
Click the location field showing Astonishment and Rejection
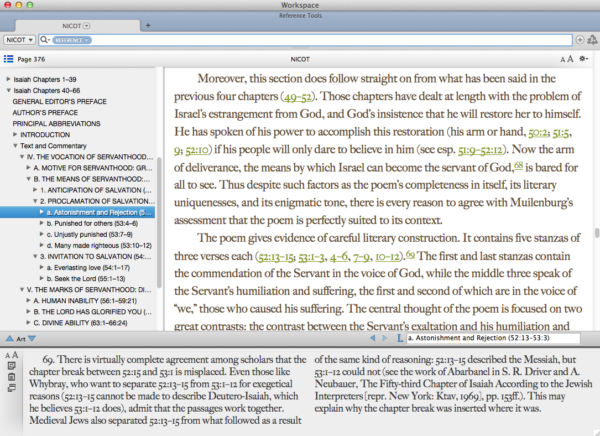pyautogui.click(x=493, y=338)
